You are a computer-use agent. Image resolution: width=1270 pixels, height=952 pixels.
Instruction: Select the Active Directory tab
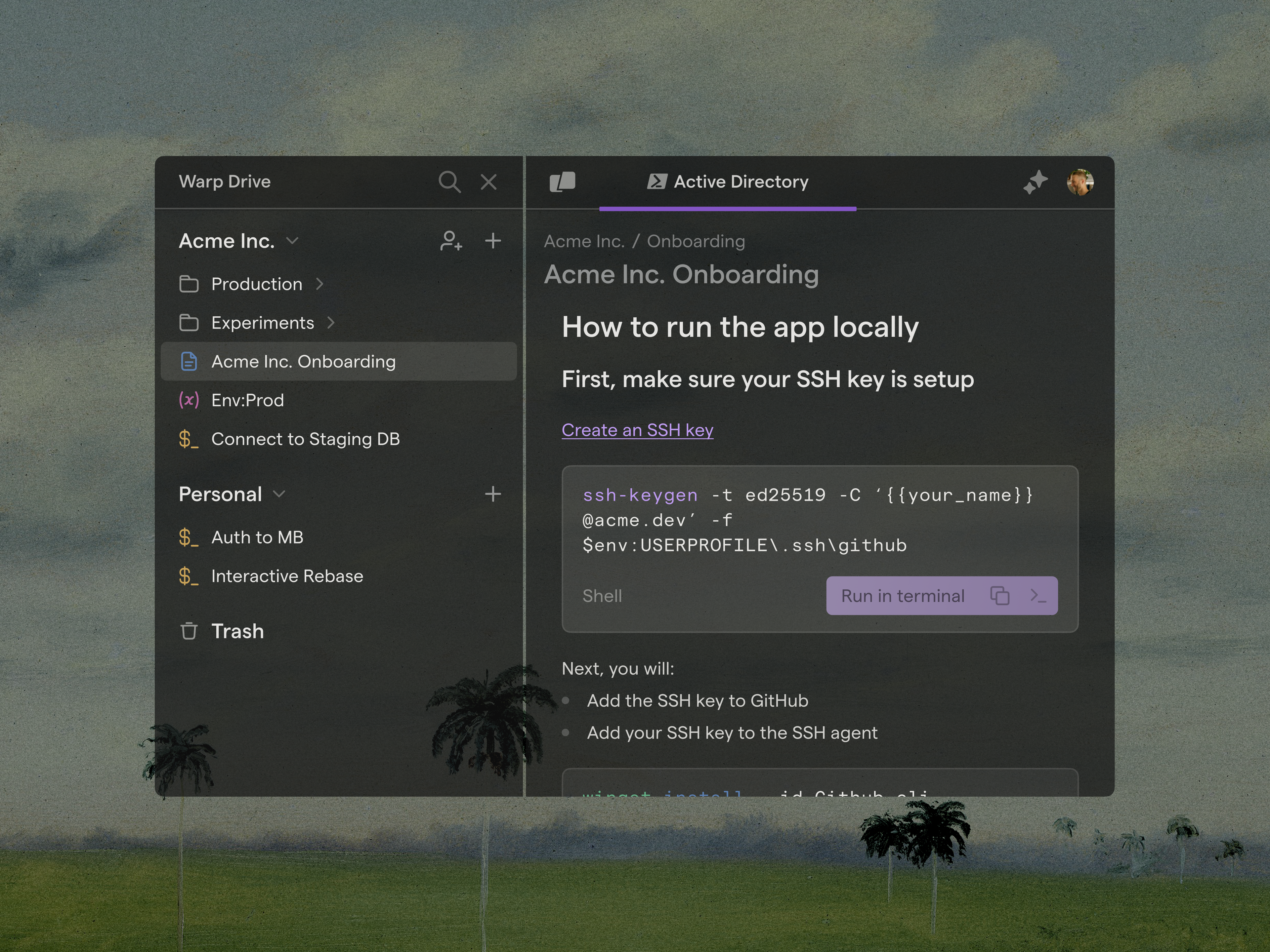[727, 182]
